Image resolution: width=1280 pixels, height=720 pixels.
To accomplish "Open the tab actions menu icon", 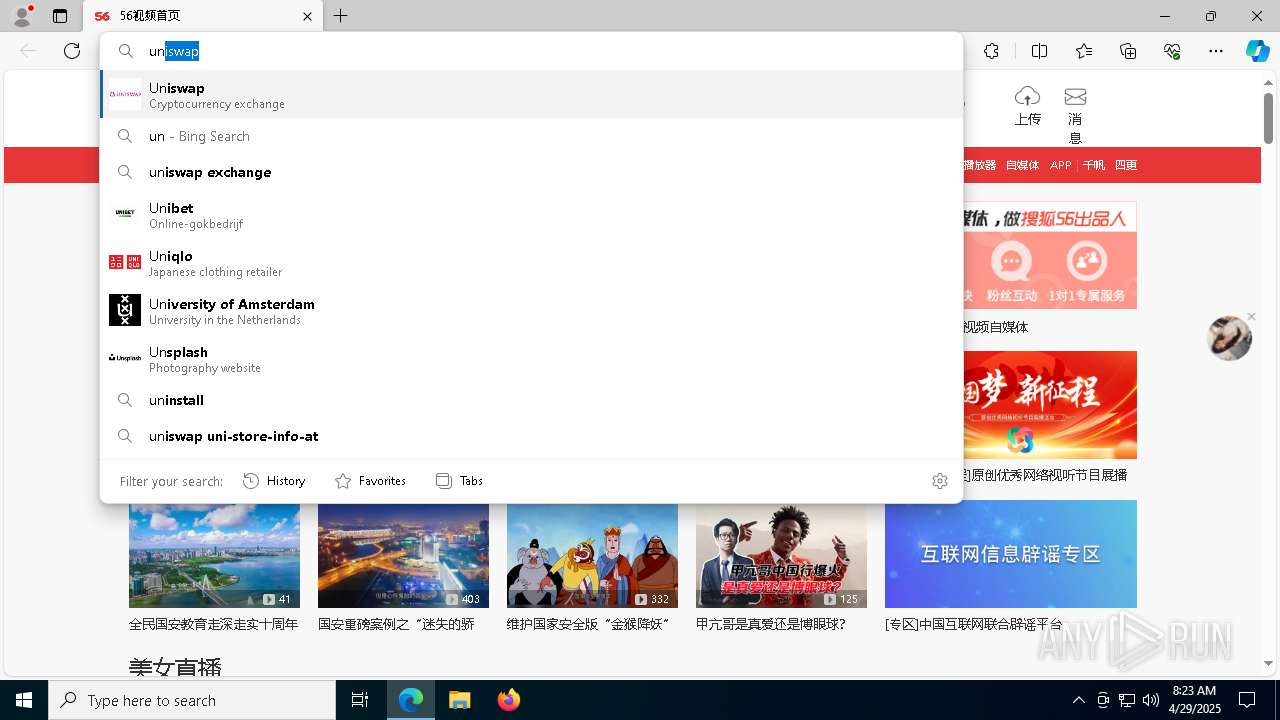I will [x=60, y=16].
